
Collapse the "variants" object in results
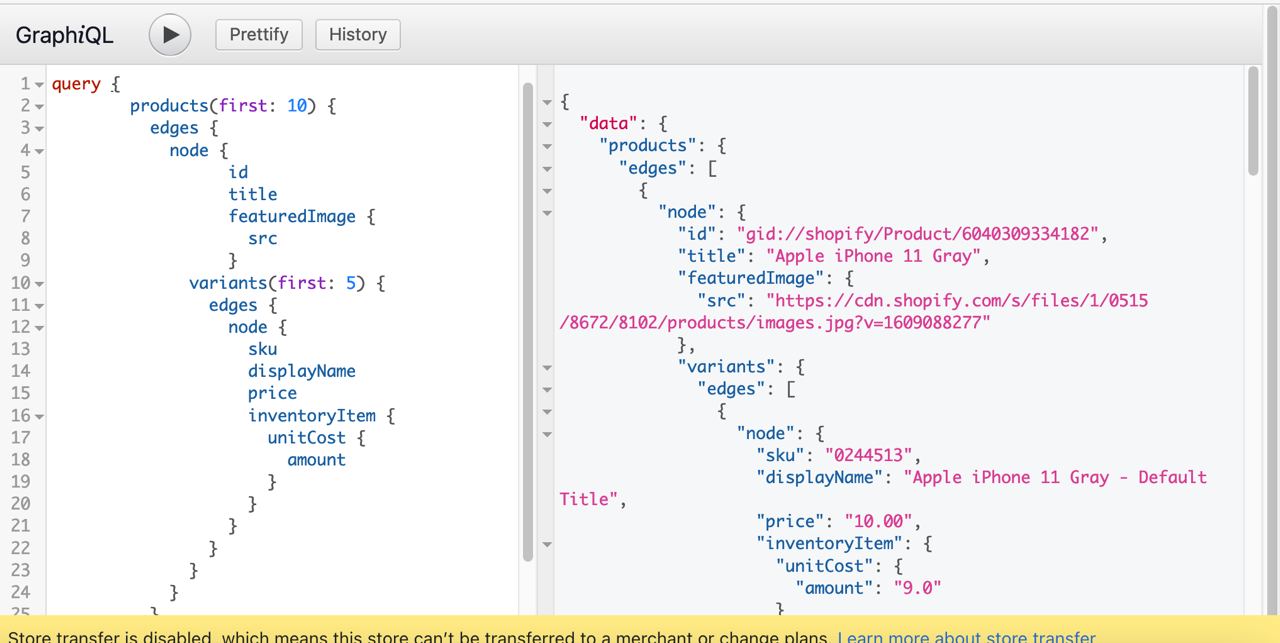[x=547, y=367]
